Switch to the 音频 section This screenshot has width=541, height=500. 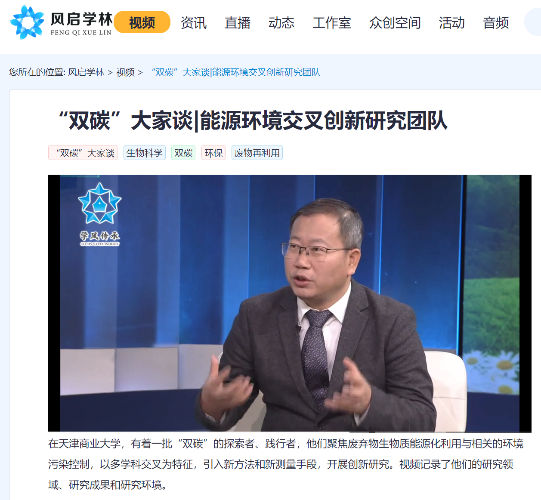[x=496, y=23]
